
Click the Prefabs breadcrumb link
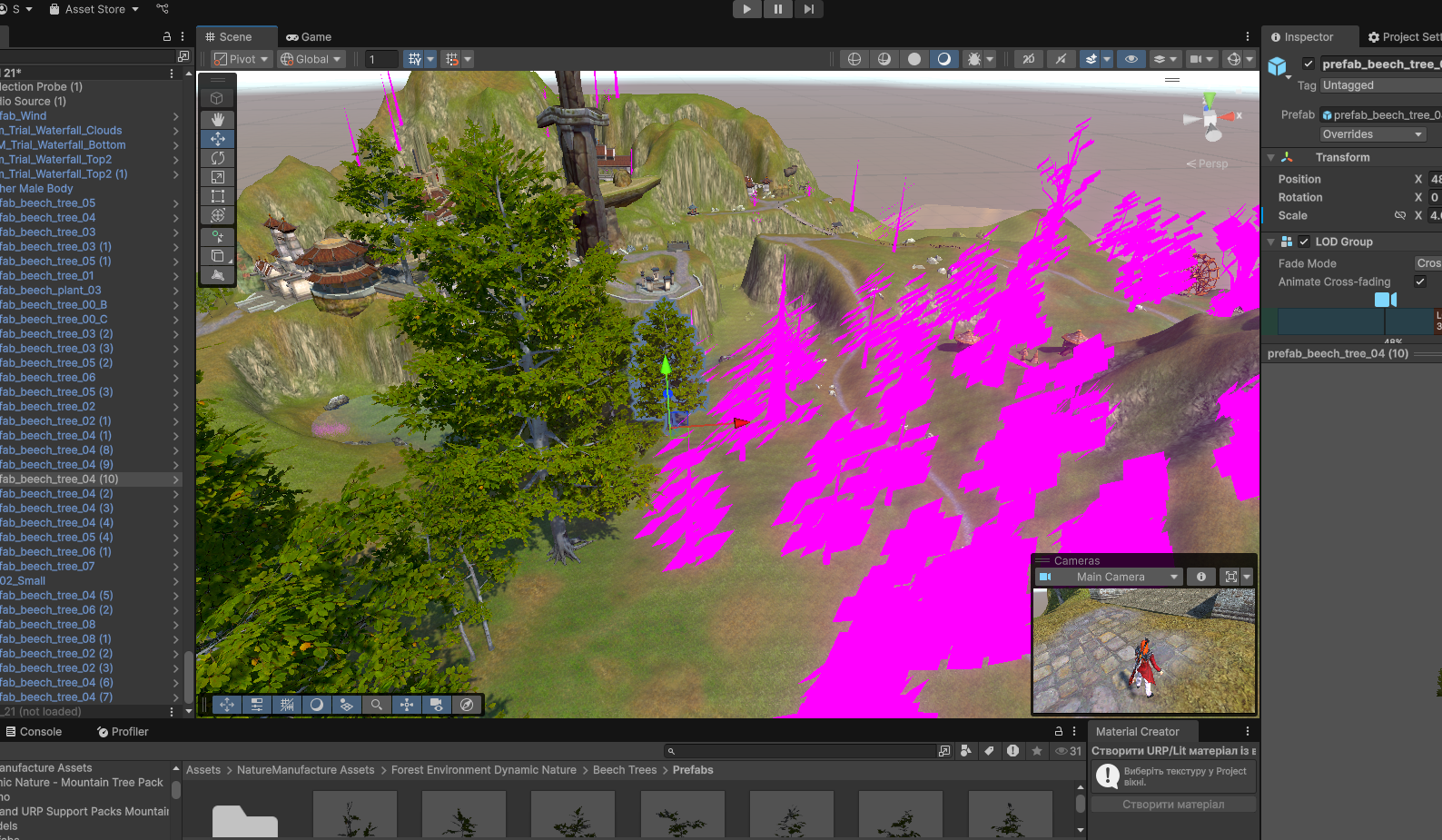[x=693, y=770]
